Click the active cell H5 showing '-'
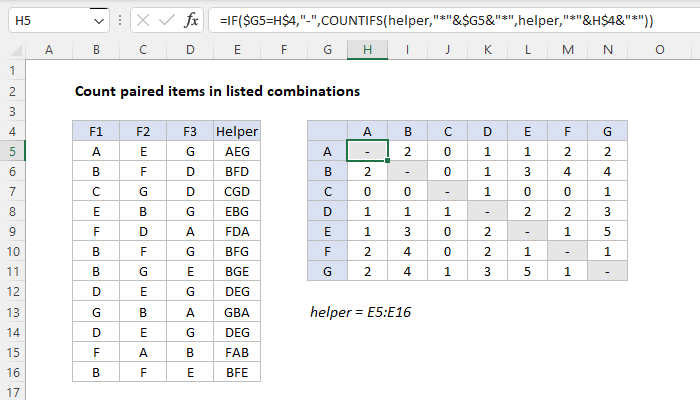Viewport: 700px width, 400px height. 367,151
